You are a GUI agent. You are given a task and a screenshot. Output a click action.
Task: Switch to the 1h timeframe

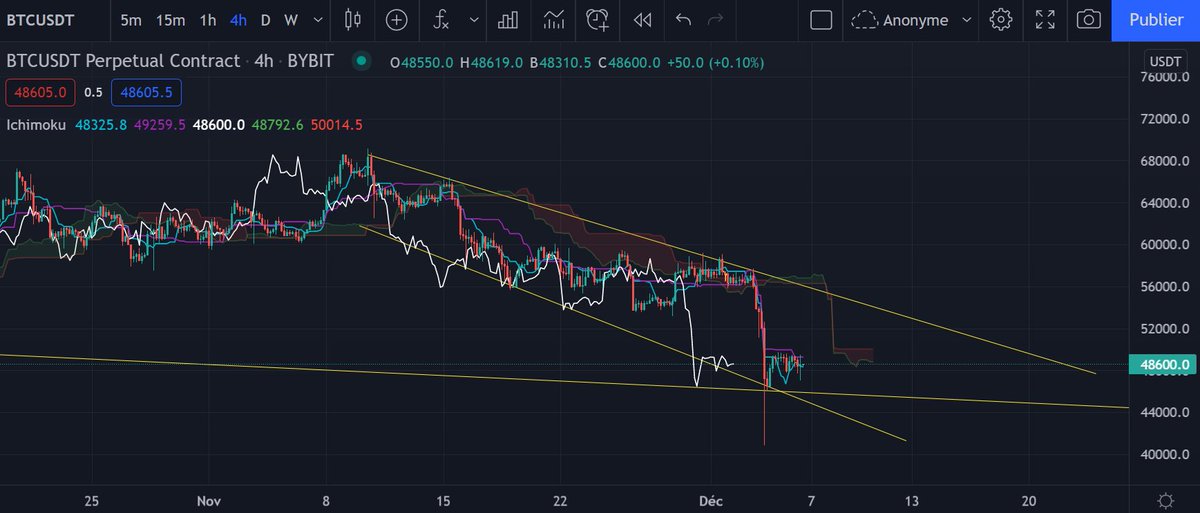(x=208, y=20)
